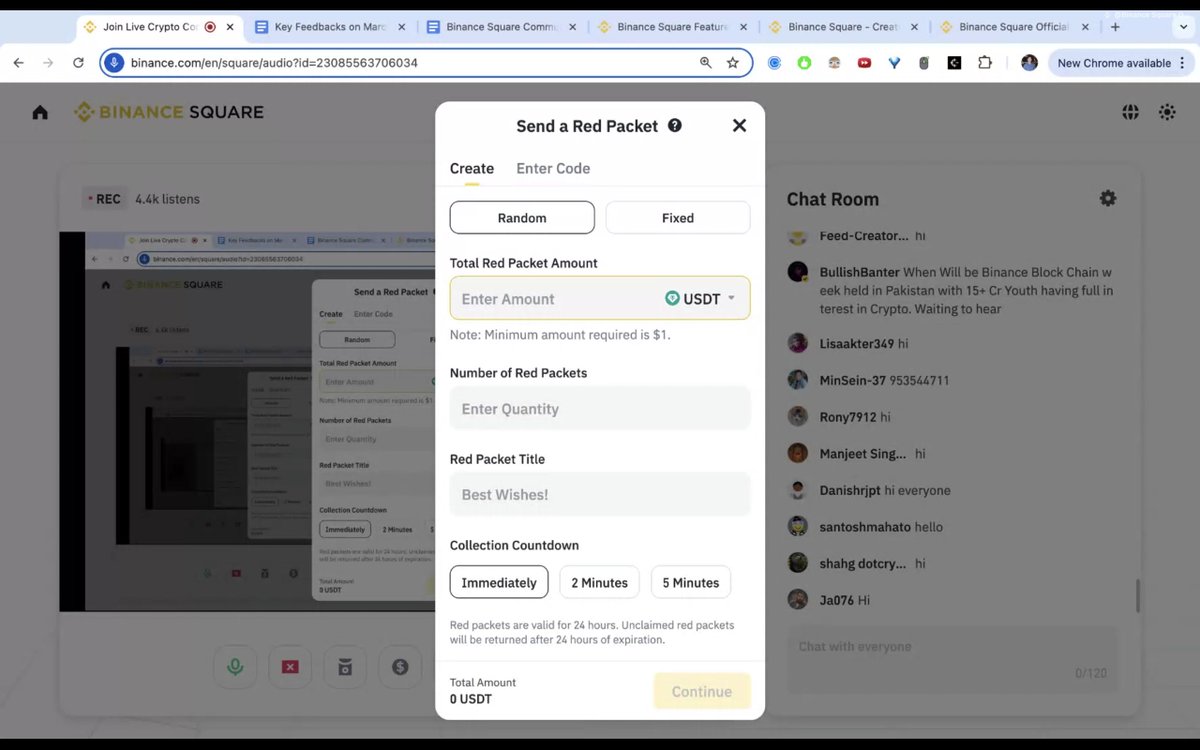Screen dimensions: 1200x750
Task: Open the Binance Square Feature browser tab
Action: click(673, 27)
